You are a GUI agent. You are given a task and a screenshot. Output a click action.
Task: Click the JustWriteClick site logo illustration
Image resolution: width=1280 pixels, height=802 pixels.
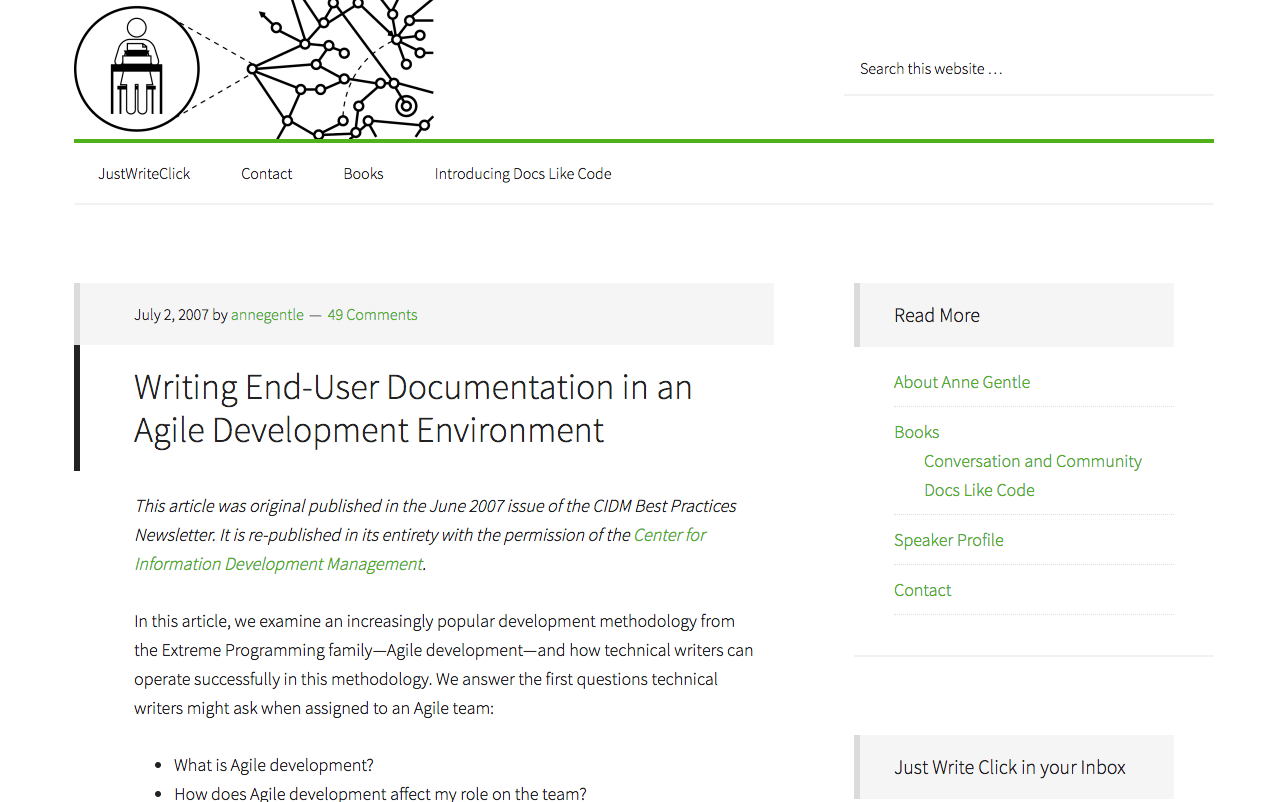click(136, 68)
